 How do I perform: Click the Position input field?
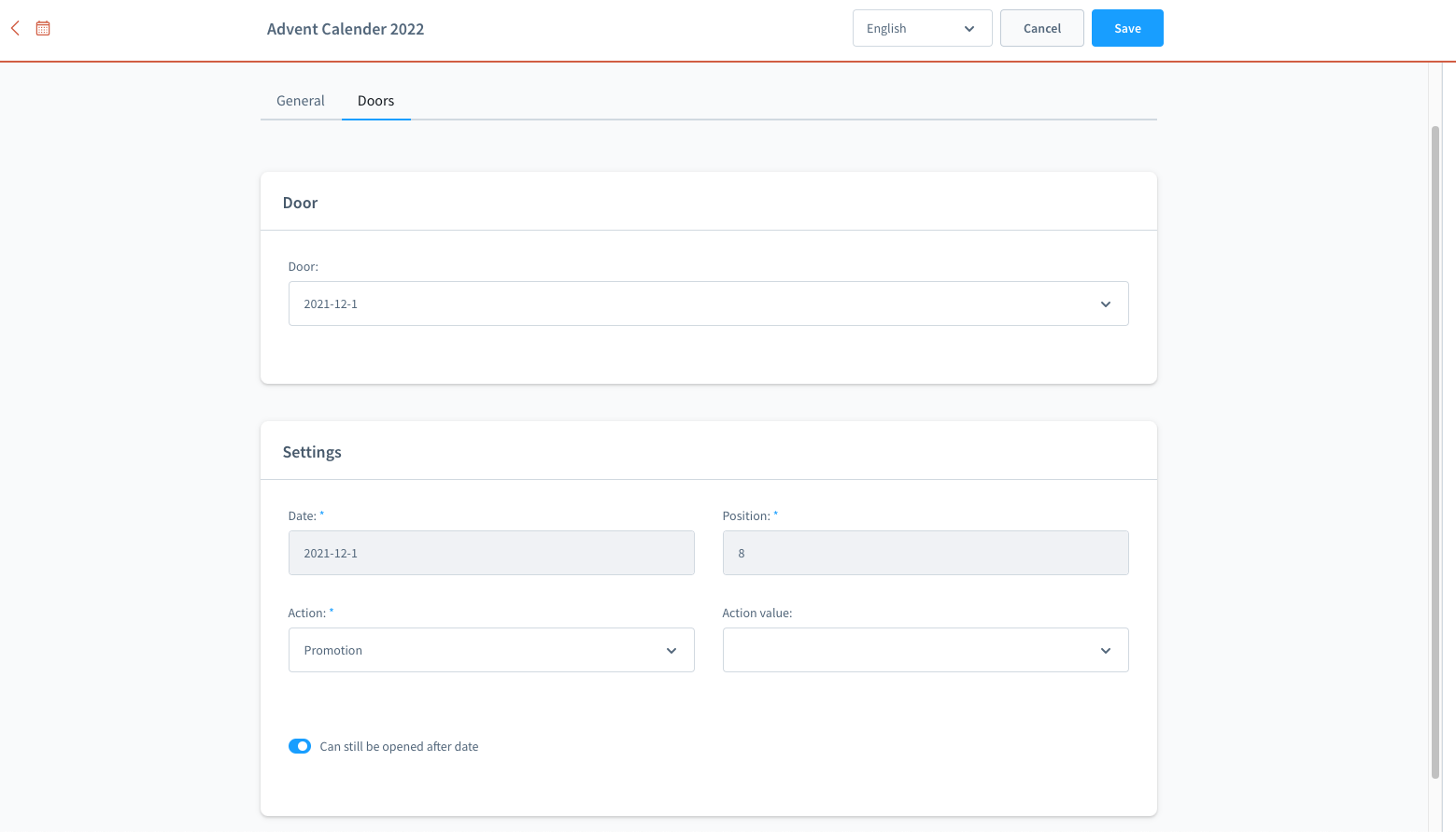click(926, 553)
